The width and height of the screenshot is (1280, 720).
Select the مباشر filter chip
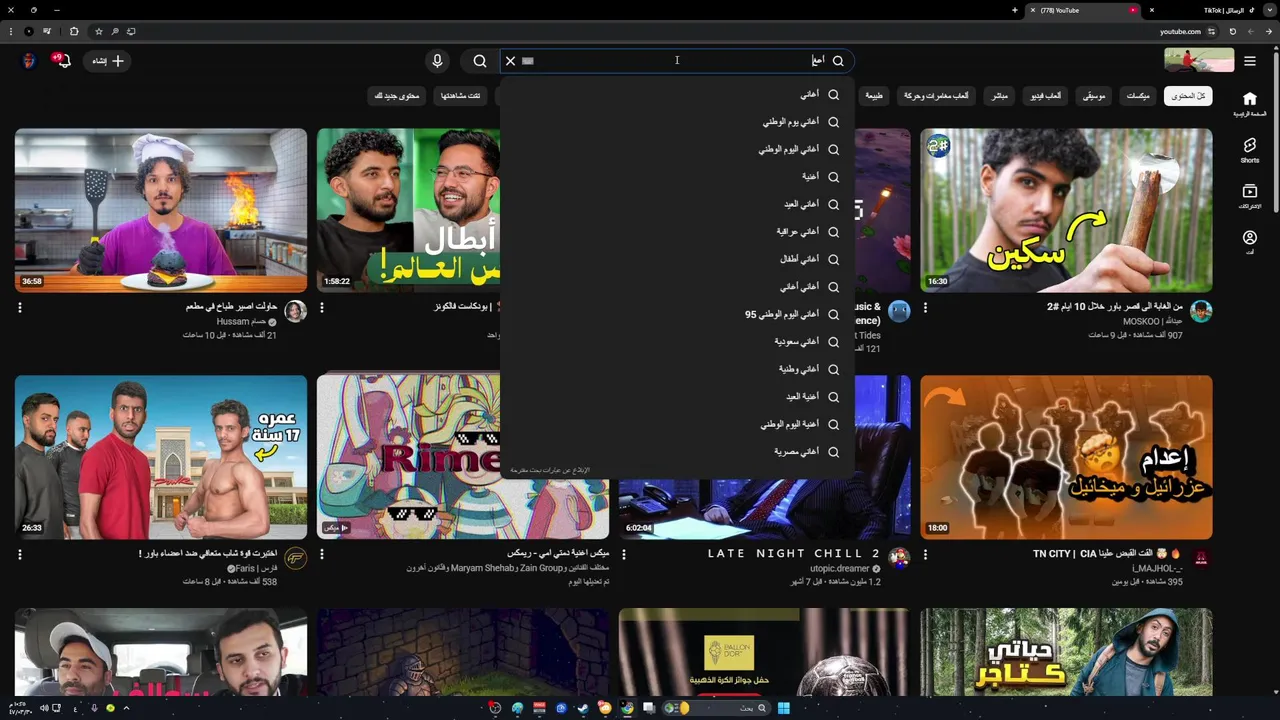999,96
